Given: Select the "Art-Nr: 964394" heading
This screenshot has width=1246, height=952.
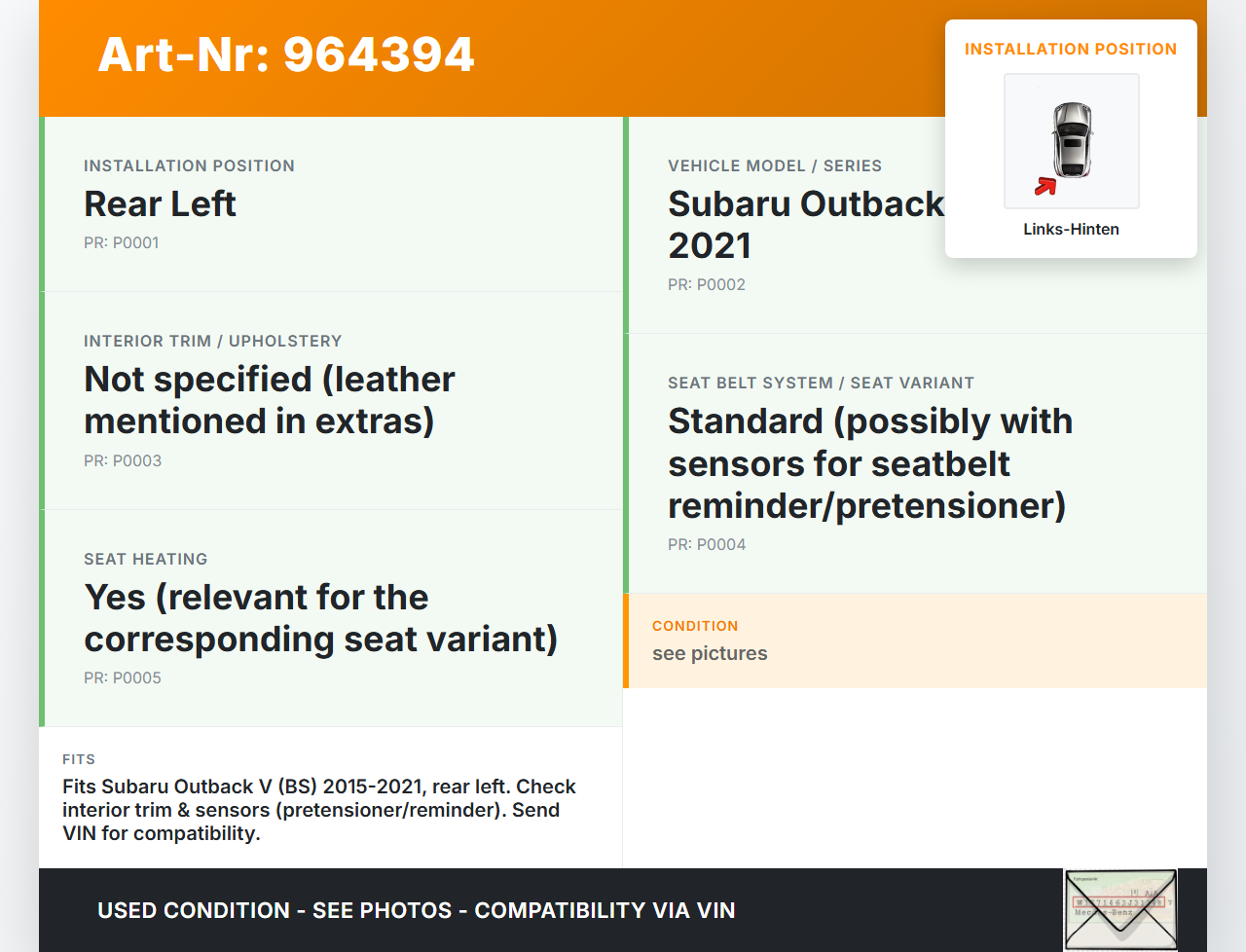Looking at the screenshot, I should (x=286, y=55).
